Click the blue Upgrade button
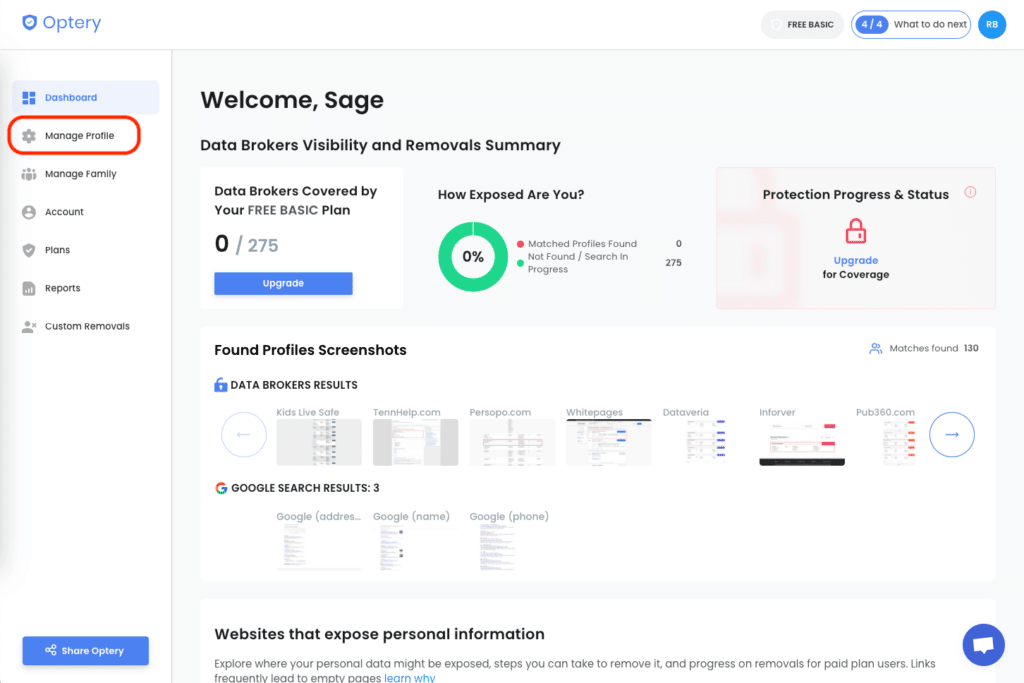 [283, 283]
